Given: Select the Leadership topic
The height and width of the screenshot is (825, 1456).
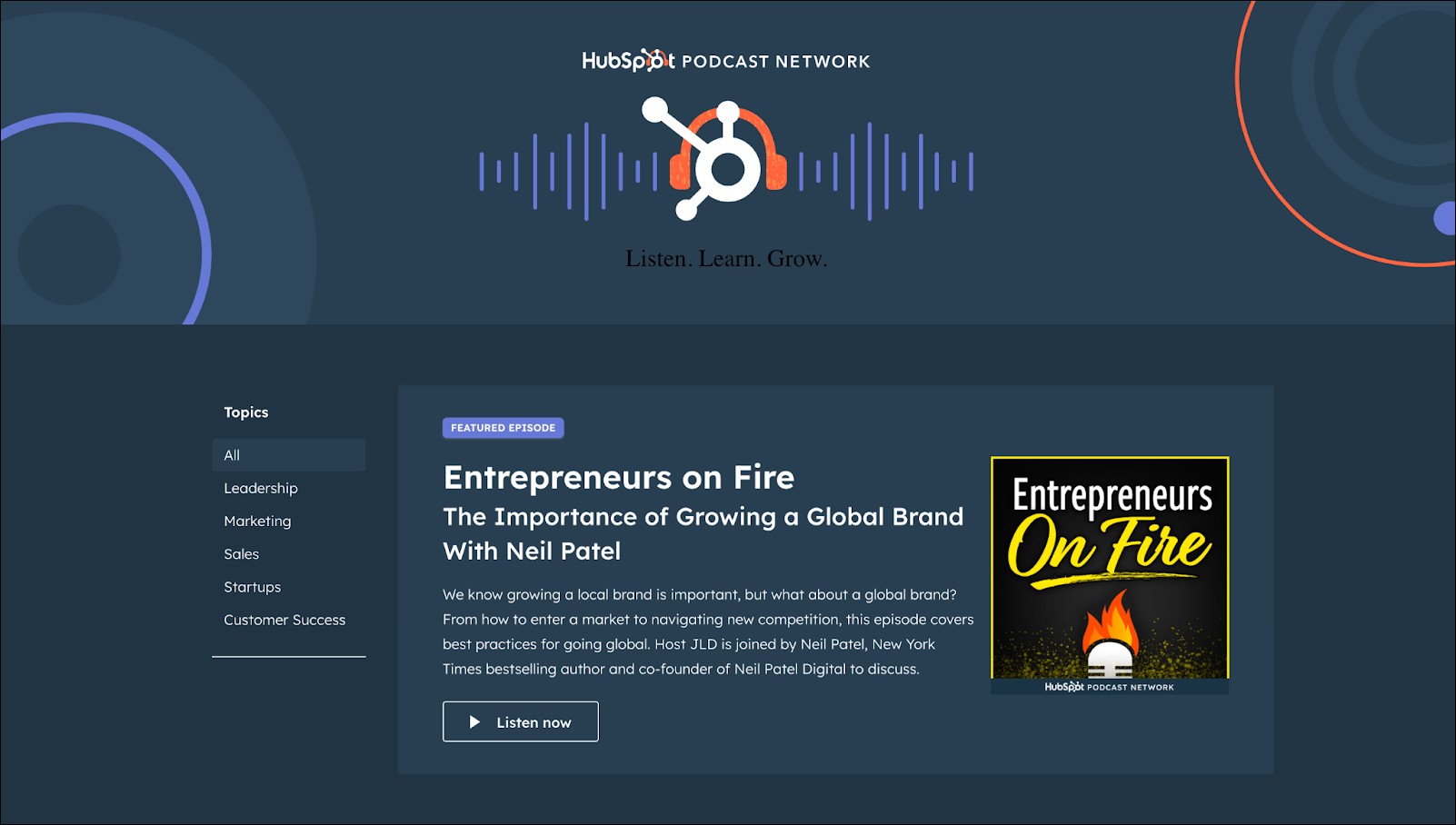Looking at the screenshot, I should pyautogui.click(x=261, y=488).
